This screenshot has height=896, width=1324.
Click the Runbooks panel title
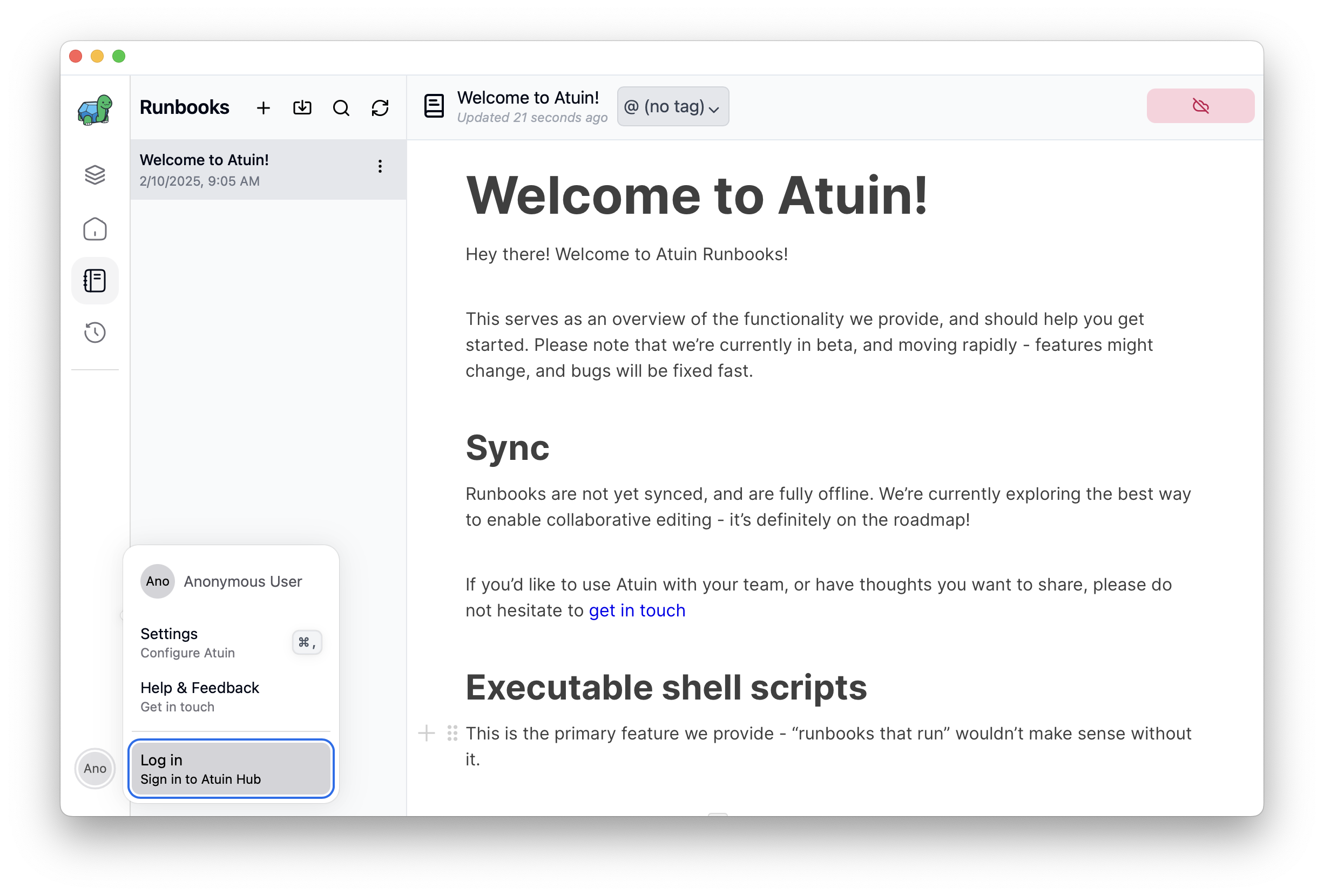coord(185,107)
